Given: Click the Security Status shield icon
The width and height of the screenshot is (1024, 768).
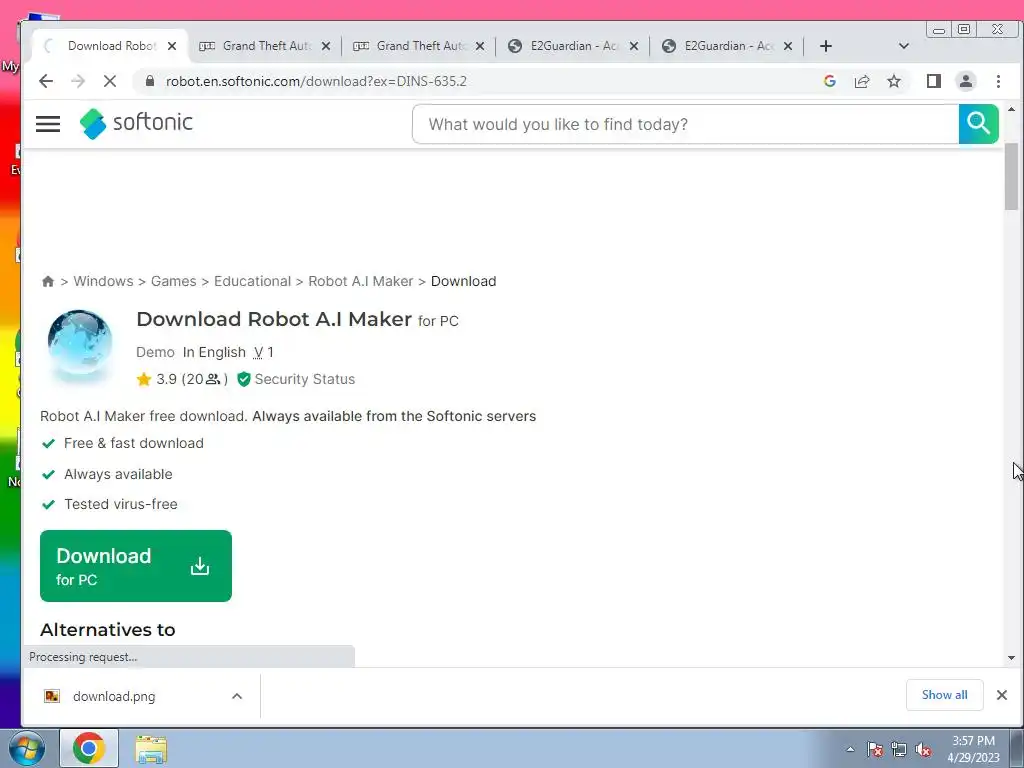Looking at the screenshot, I should 244,379.
